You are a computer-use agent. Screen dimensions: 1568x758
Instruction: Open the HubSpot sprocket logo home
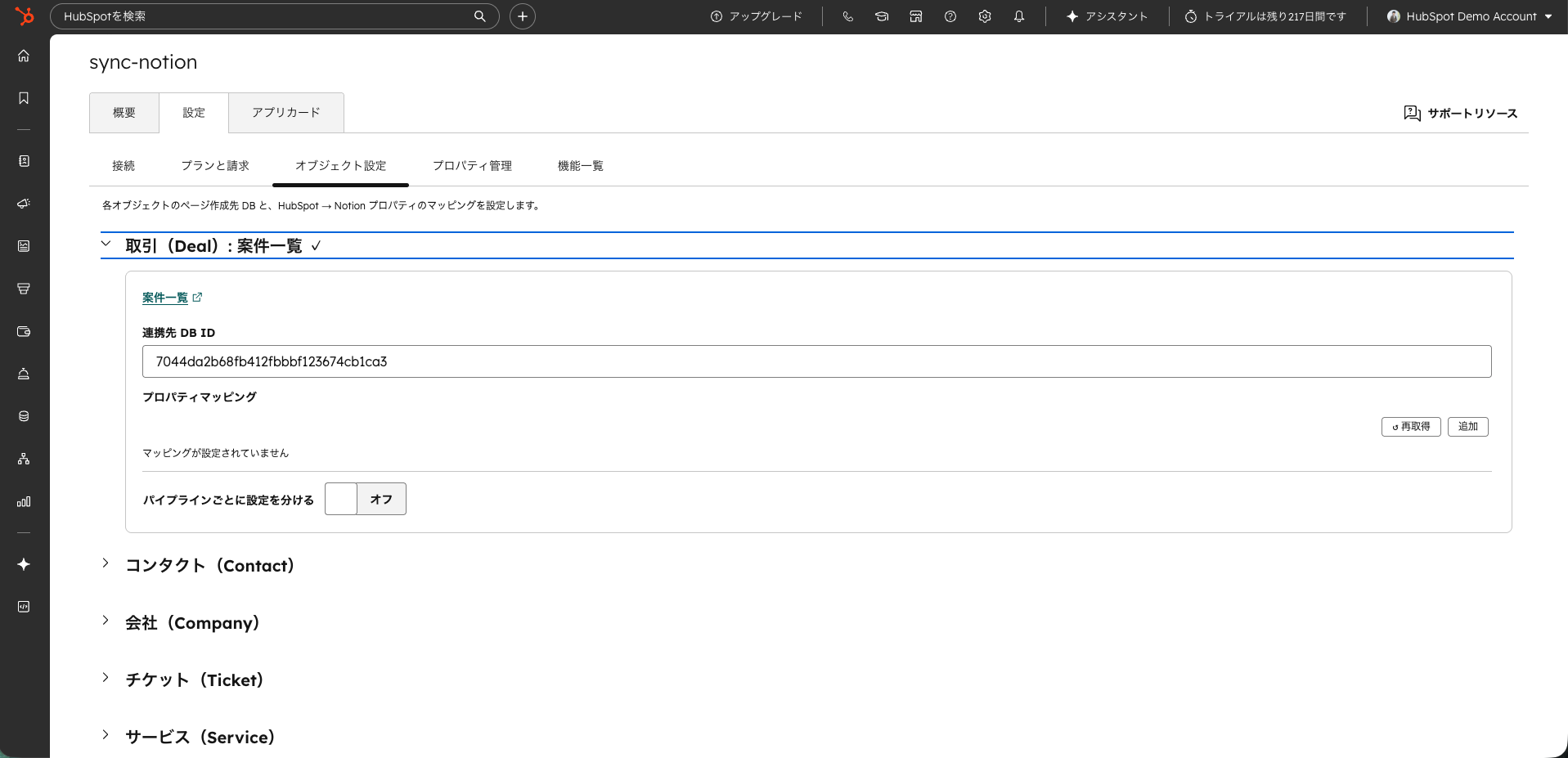pos(25,16)
